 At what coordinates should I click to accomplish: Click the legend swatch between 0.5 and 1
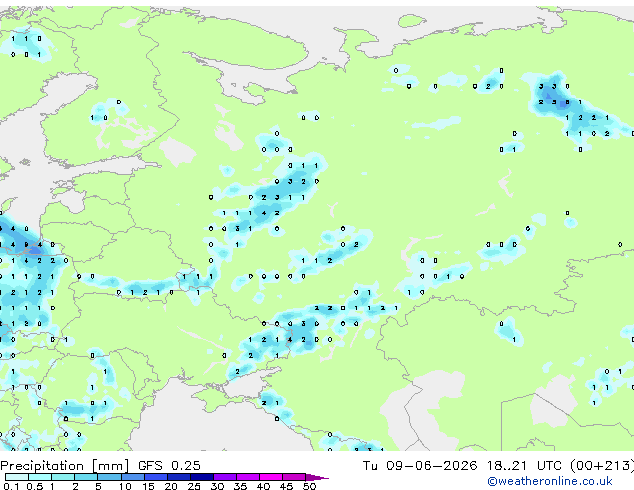tap(40, 477)
